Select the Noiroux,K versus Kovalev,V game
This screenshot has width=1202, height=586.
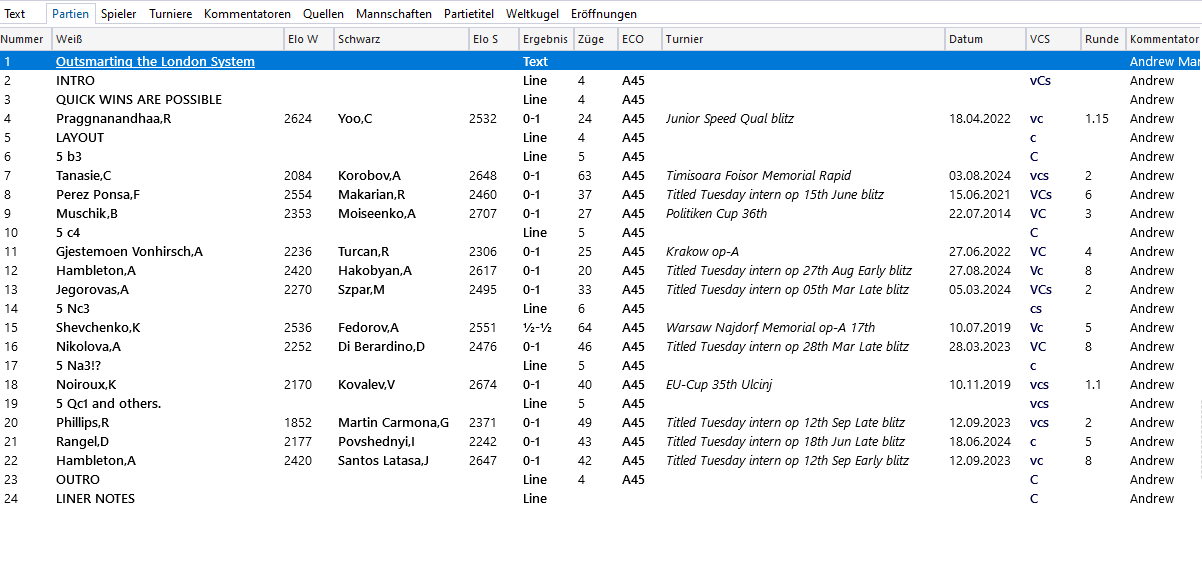(x=86, y=385)
